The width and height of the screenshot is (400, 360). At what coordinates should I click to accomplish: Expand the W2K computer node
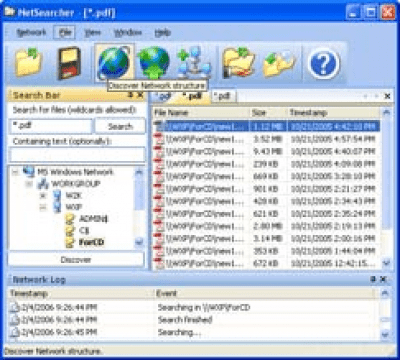[x=43, y=196]
